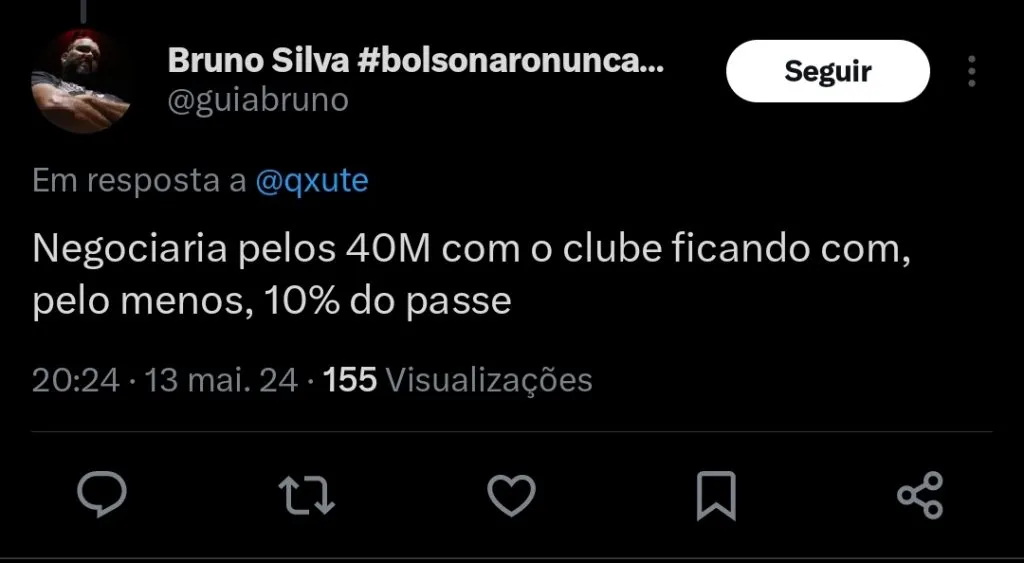Screen dimensions: 1024x563
Task: Click the date 13 mai. 24
Action: pyautogui.click(x=221, y=380)
